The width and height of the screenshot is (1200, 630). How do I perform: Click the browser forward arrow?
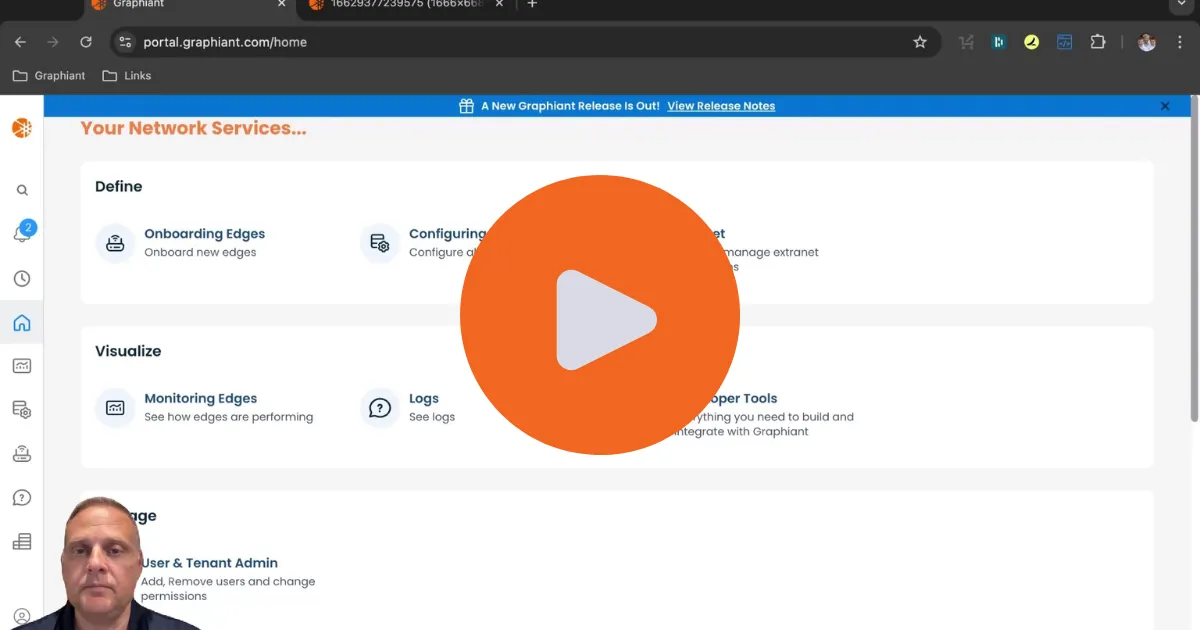pyautogui.click(x=53, y=42)
